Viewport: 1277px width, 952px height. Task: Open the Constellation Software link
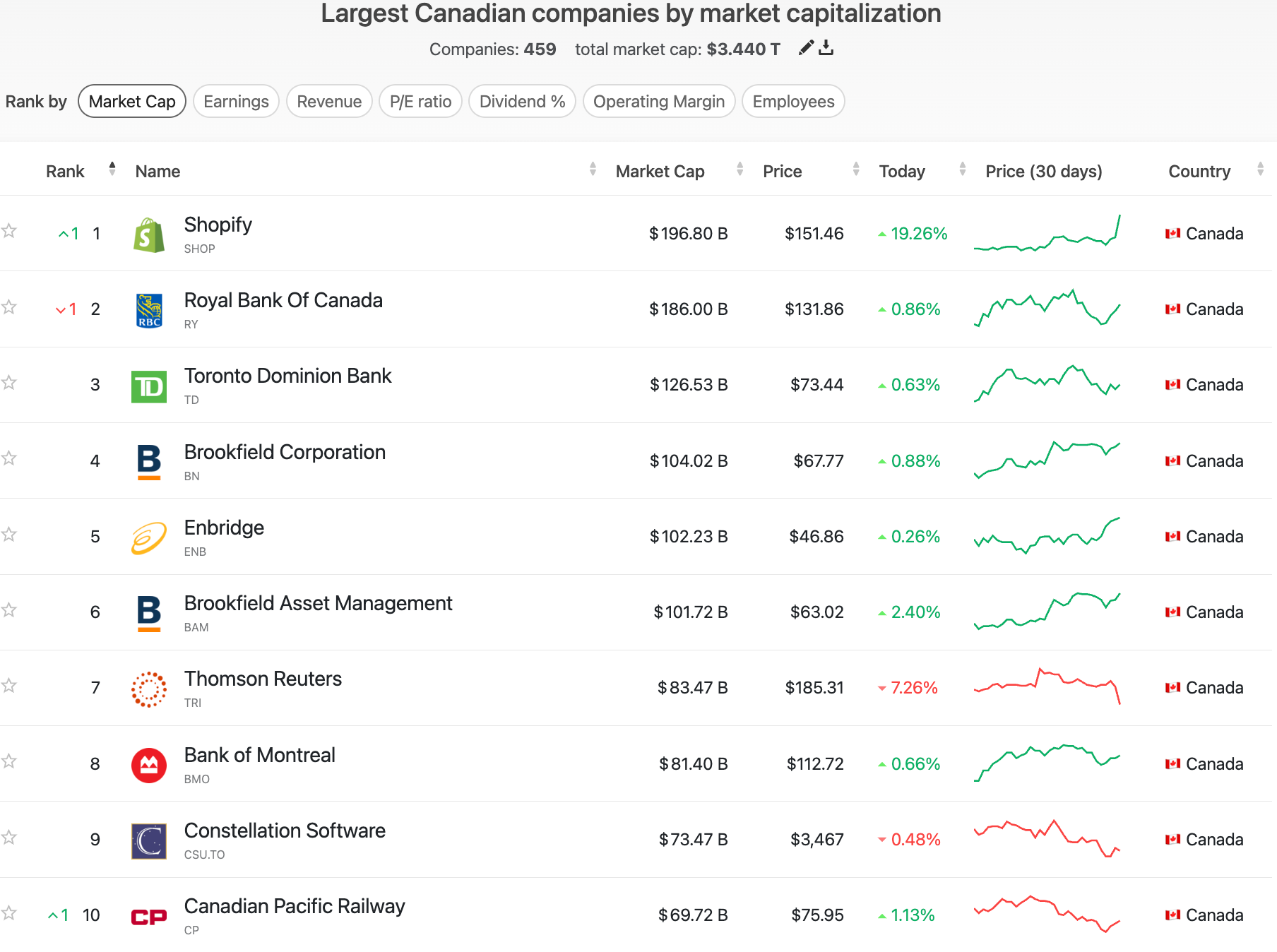285,831
